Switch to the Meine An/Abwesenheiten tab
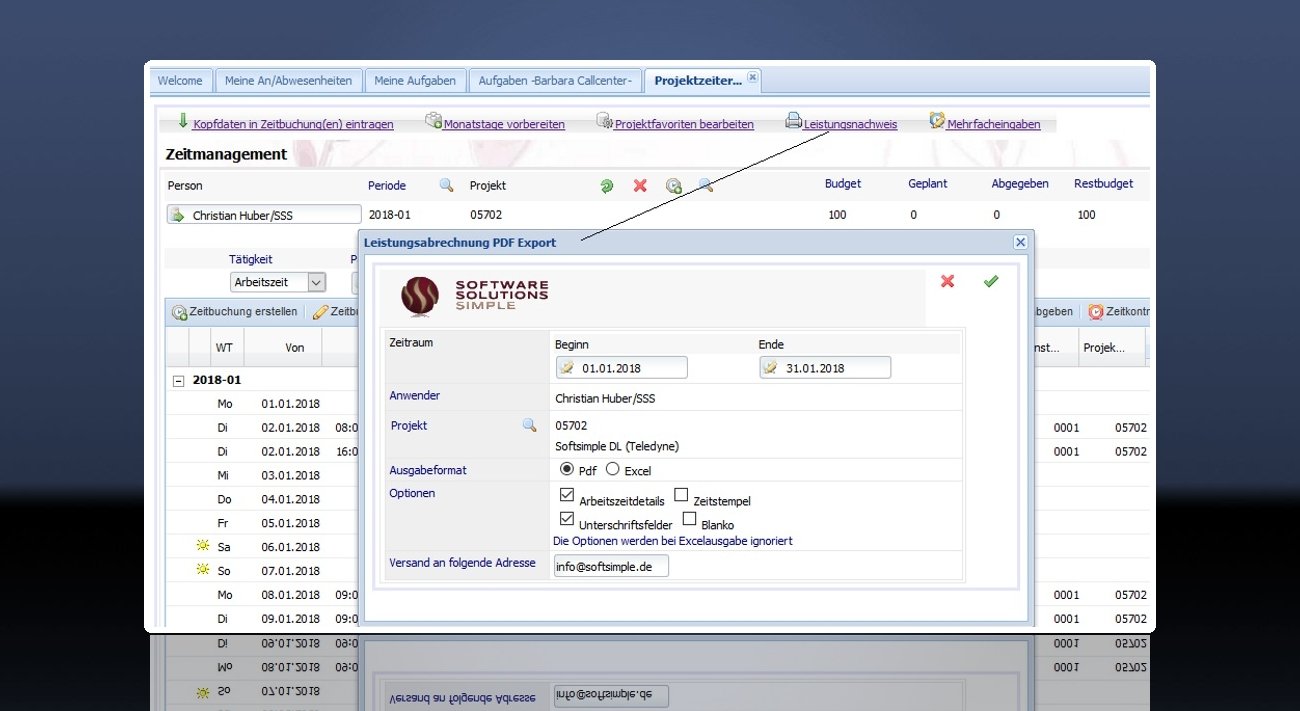1300x711 pixels. click(288, 81)
